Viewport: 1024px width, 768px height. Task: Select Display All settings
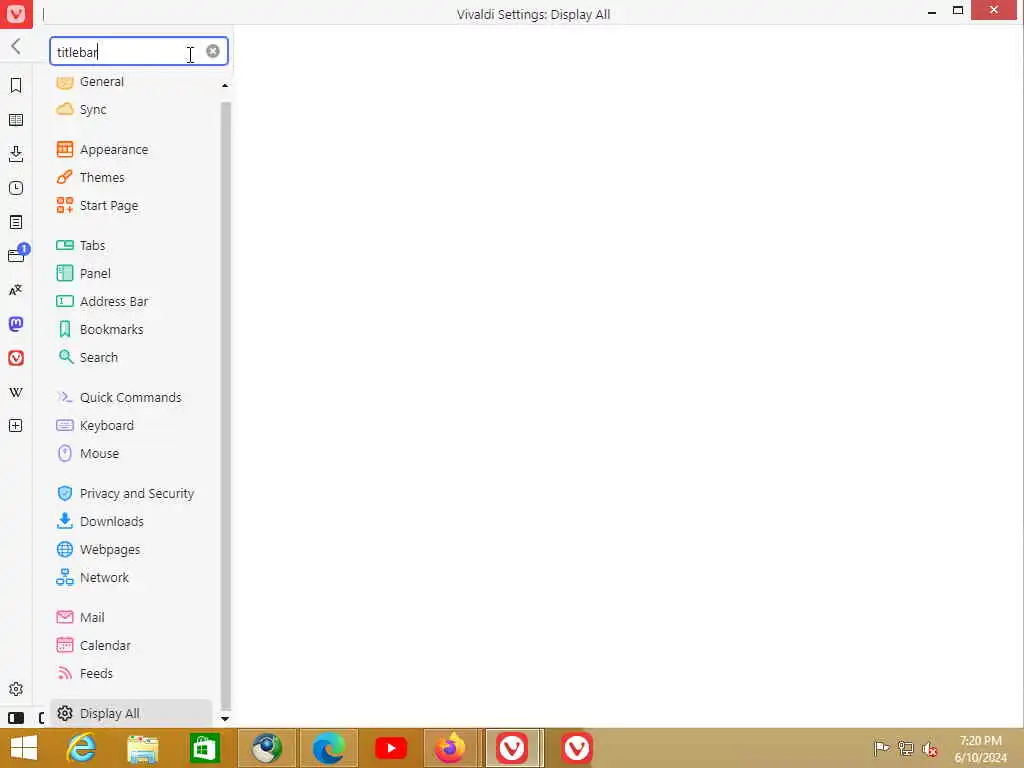pos(131,714)
